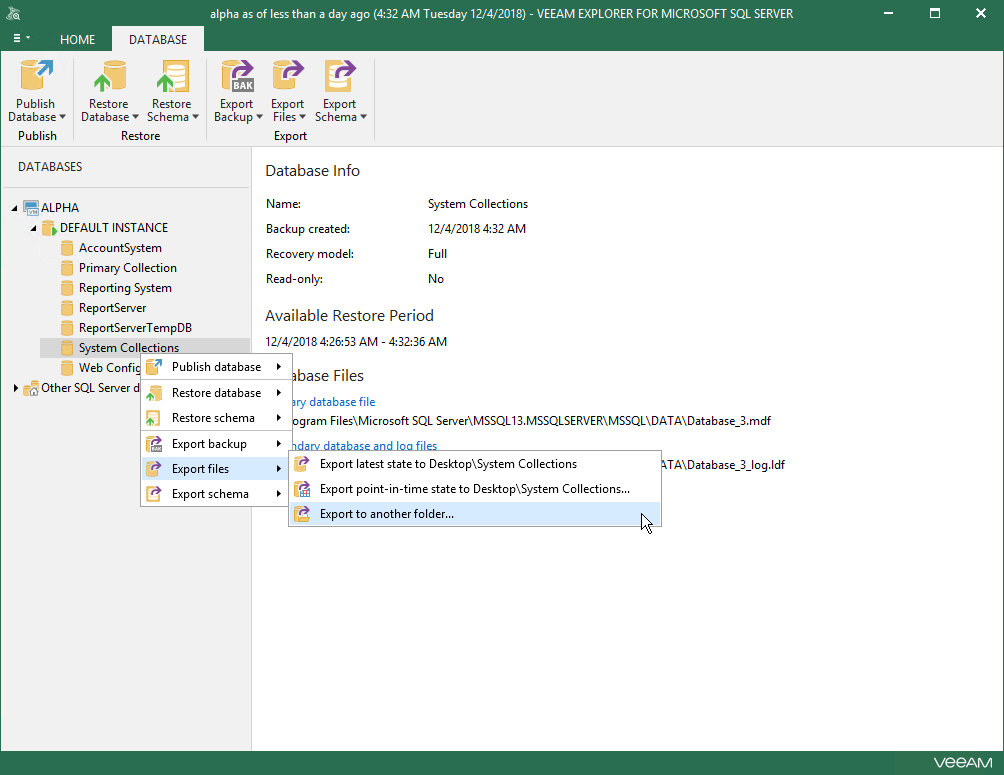Click the DEFAULT INSTANCE icon in tree
The width and height of the screenshot is (1004, 775).
pyautogui.click(x=49, y=228)
